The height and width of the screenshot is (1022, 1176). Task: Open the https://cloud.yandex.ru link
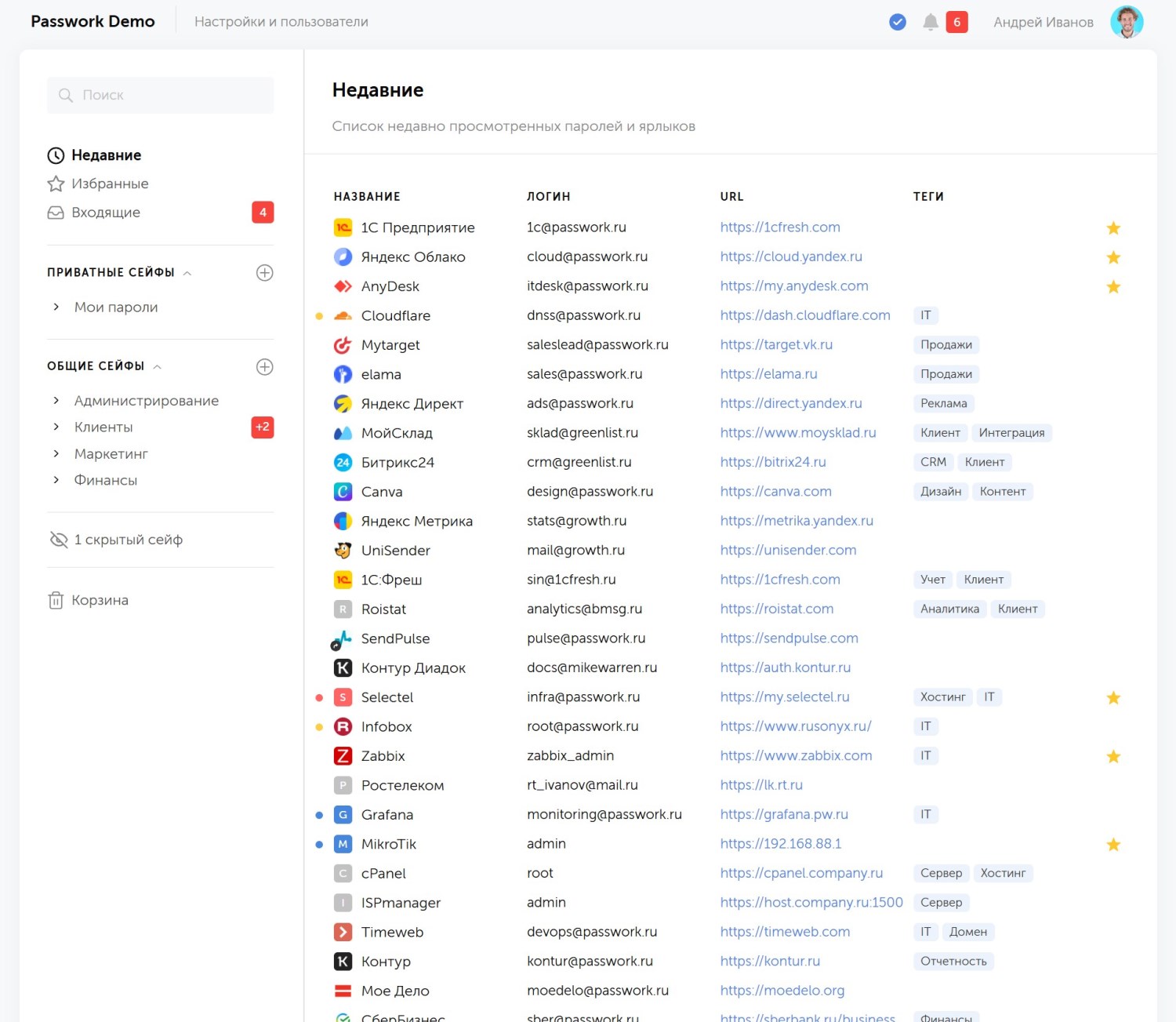(791, 256)
